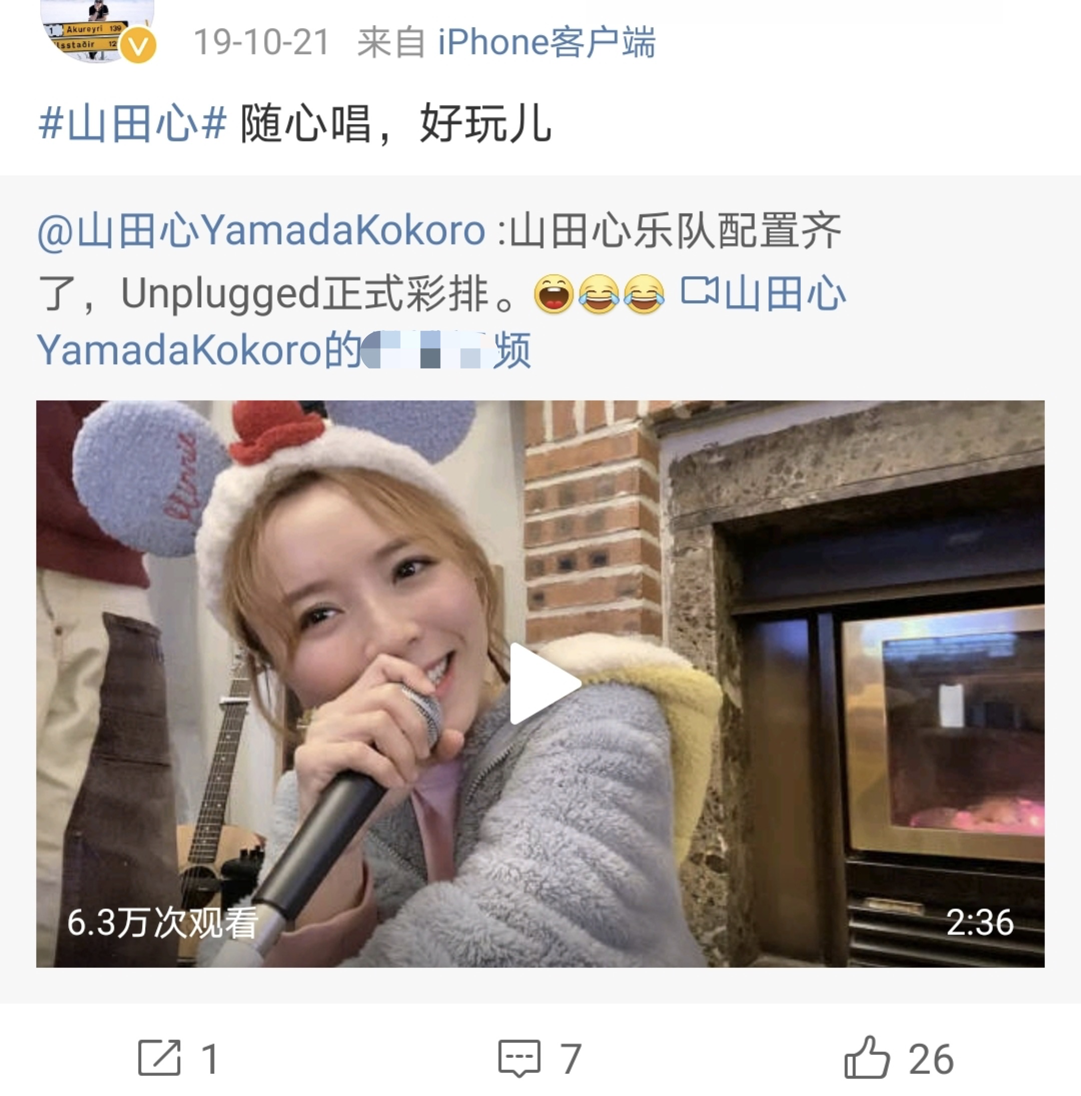The image size is (1081, 1096).
Task: Open @山田心YamadaKokoro mention profile
Action: [x=261, y=231]
